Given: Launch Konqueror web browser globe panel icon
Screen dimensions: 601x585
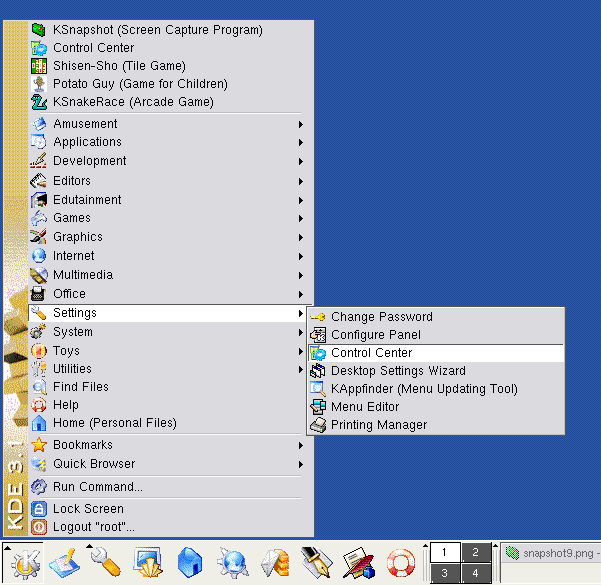Looking at the screenshot, I should [x=233, y=563].
